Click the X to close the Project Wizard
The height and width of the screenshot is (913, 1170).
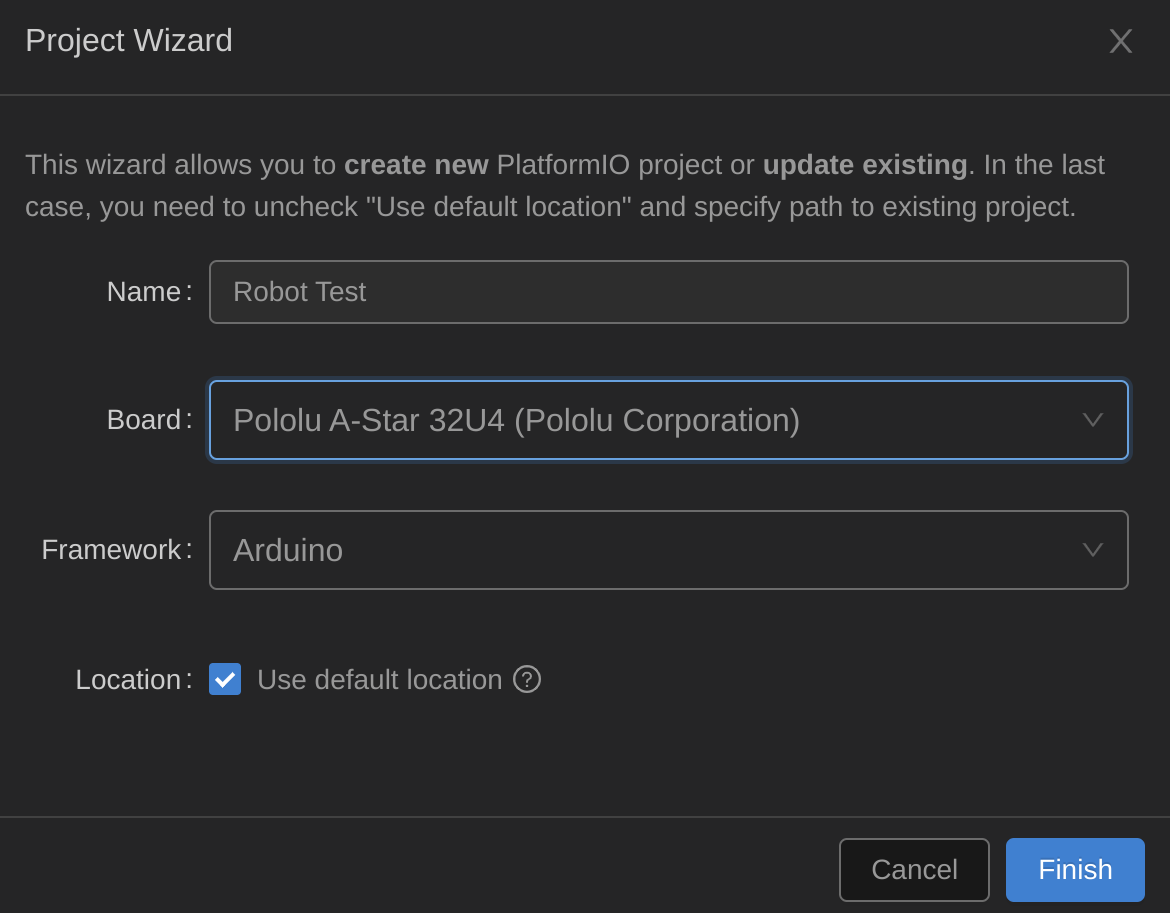pyautogui.click(x=1120, y=41)
